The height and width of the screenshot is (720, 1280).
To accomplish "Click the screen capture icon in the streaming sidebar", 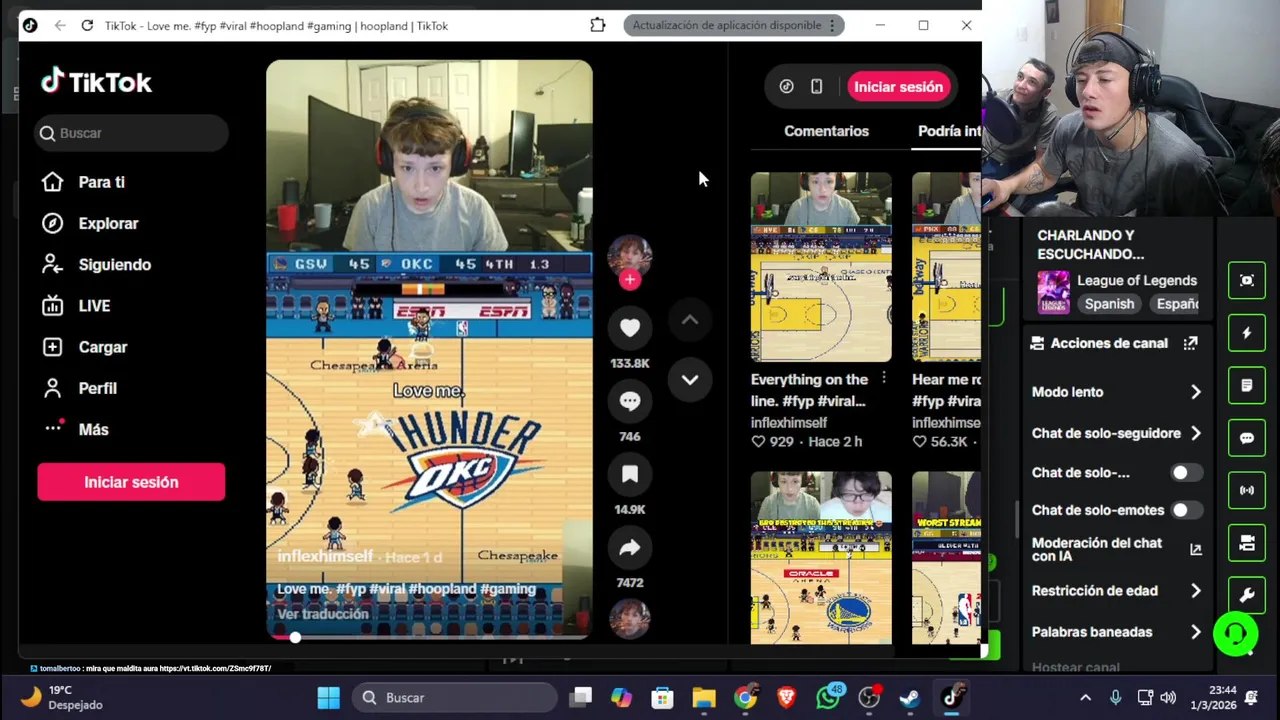I will [1247, 281].
